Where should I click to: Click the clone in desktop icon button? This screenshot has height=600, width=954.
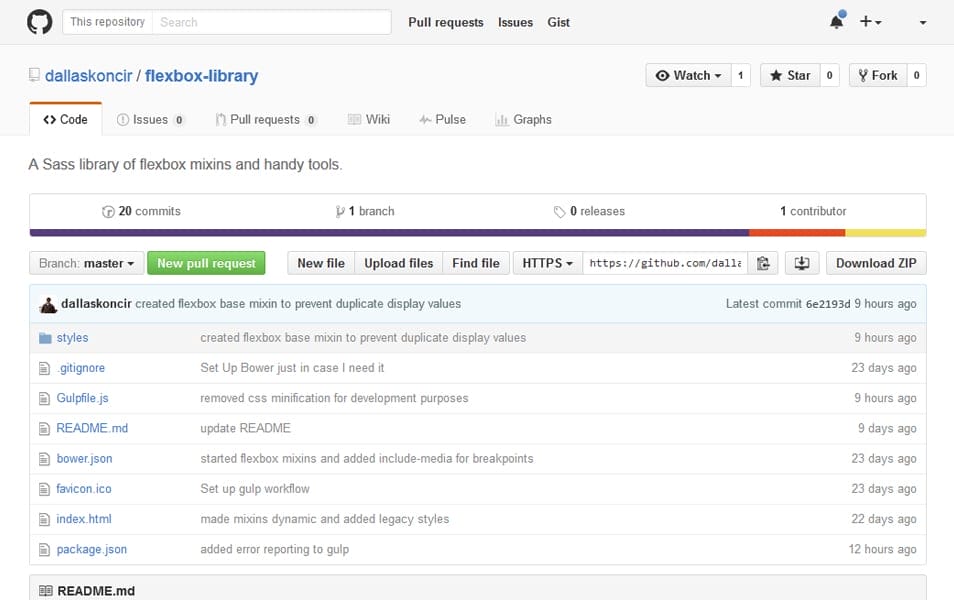click(802, 263)
